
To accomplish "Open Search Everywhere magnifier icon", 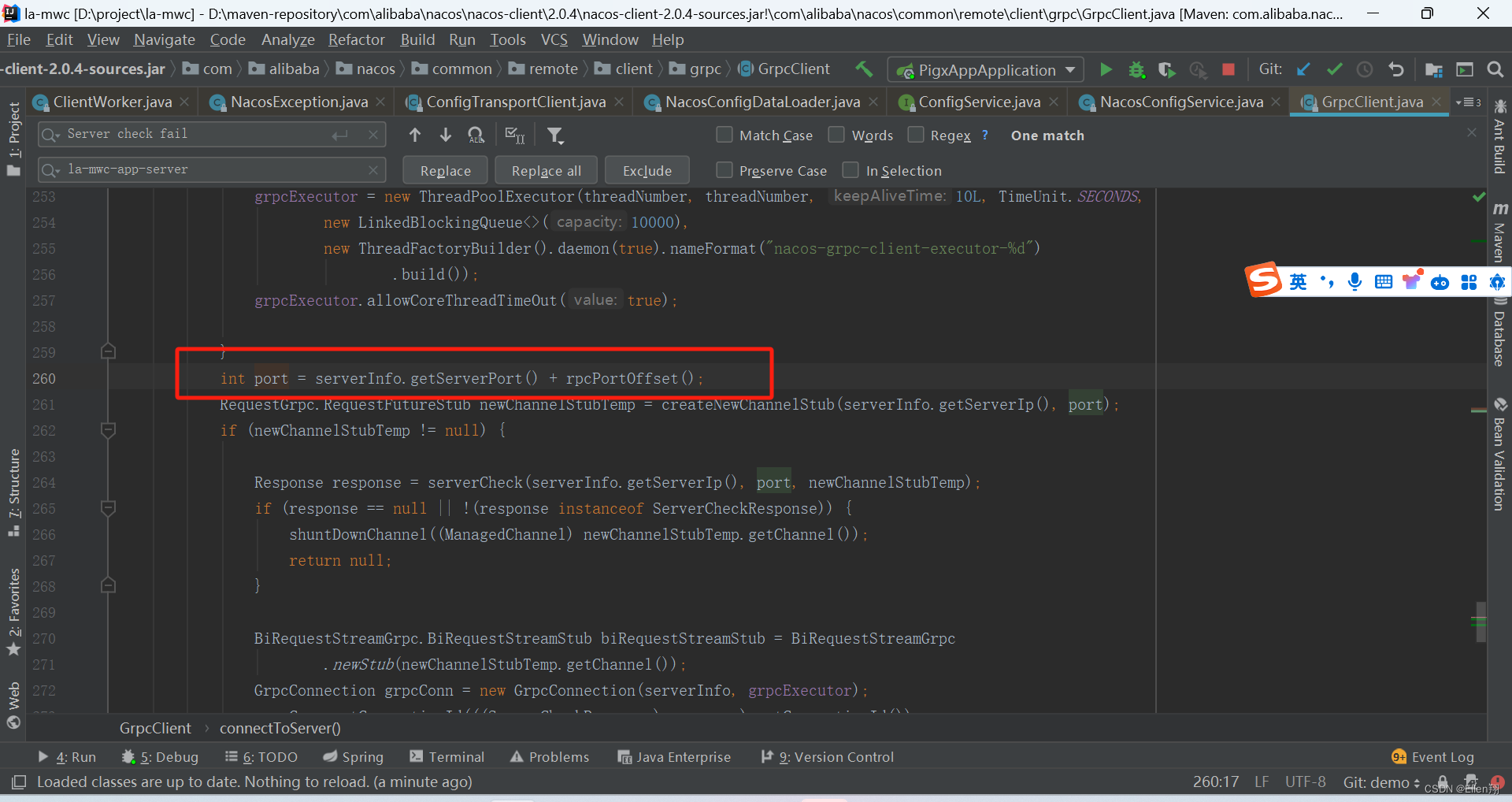I will pos(1495,69).
